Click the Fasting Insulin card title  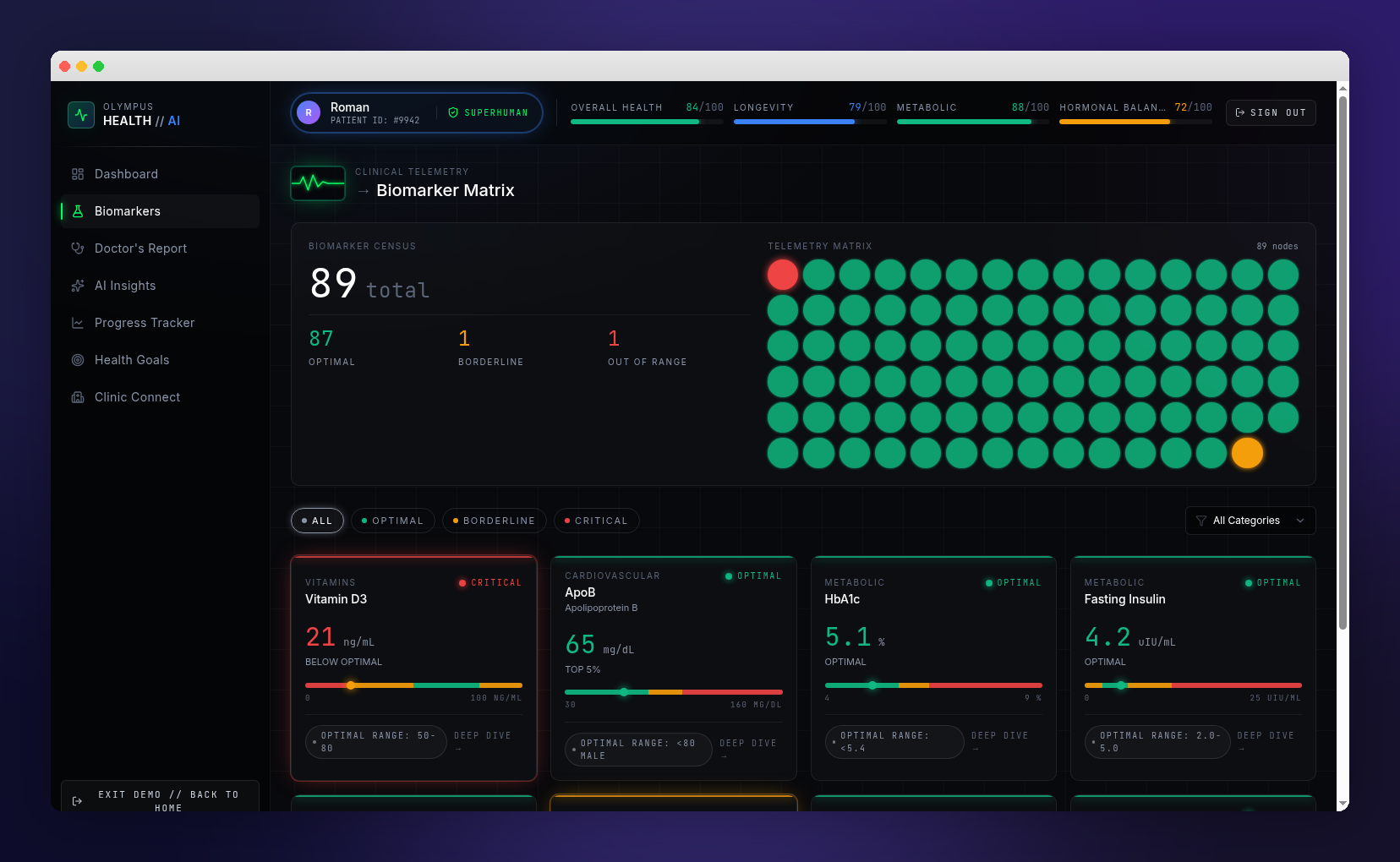click(x=1125, y=599)
